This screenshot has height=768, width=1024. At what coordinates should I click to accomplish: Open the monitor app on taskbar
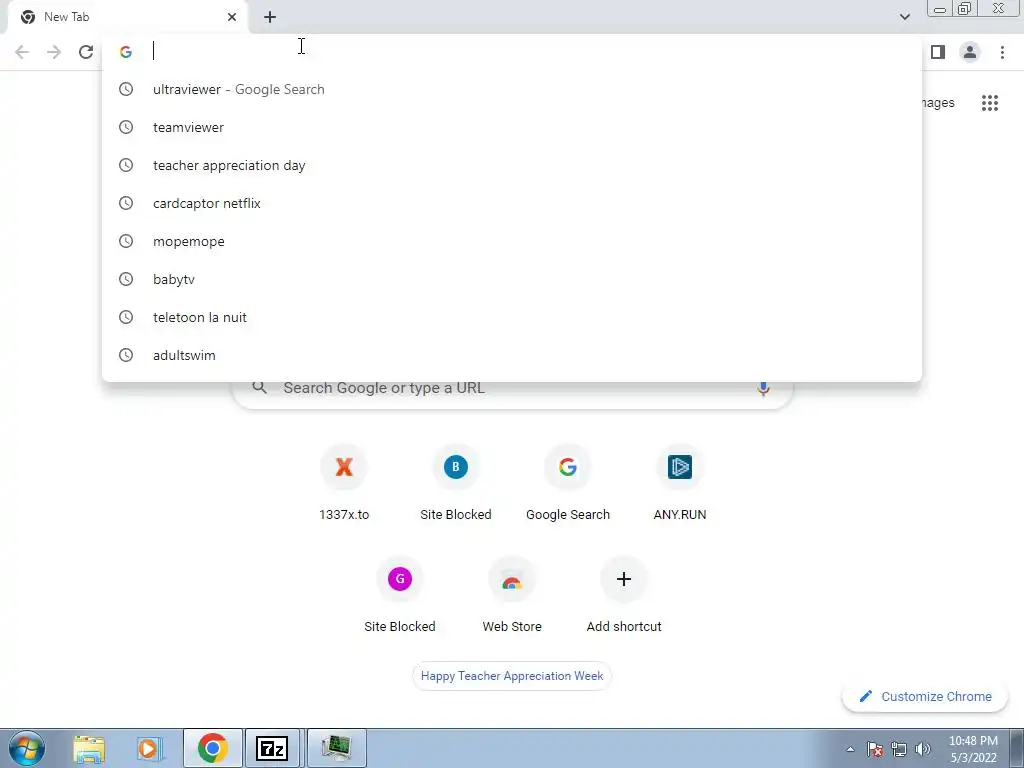(336, 748)
